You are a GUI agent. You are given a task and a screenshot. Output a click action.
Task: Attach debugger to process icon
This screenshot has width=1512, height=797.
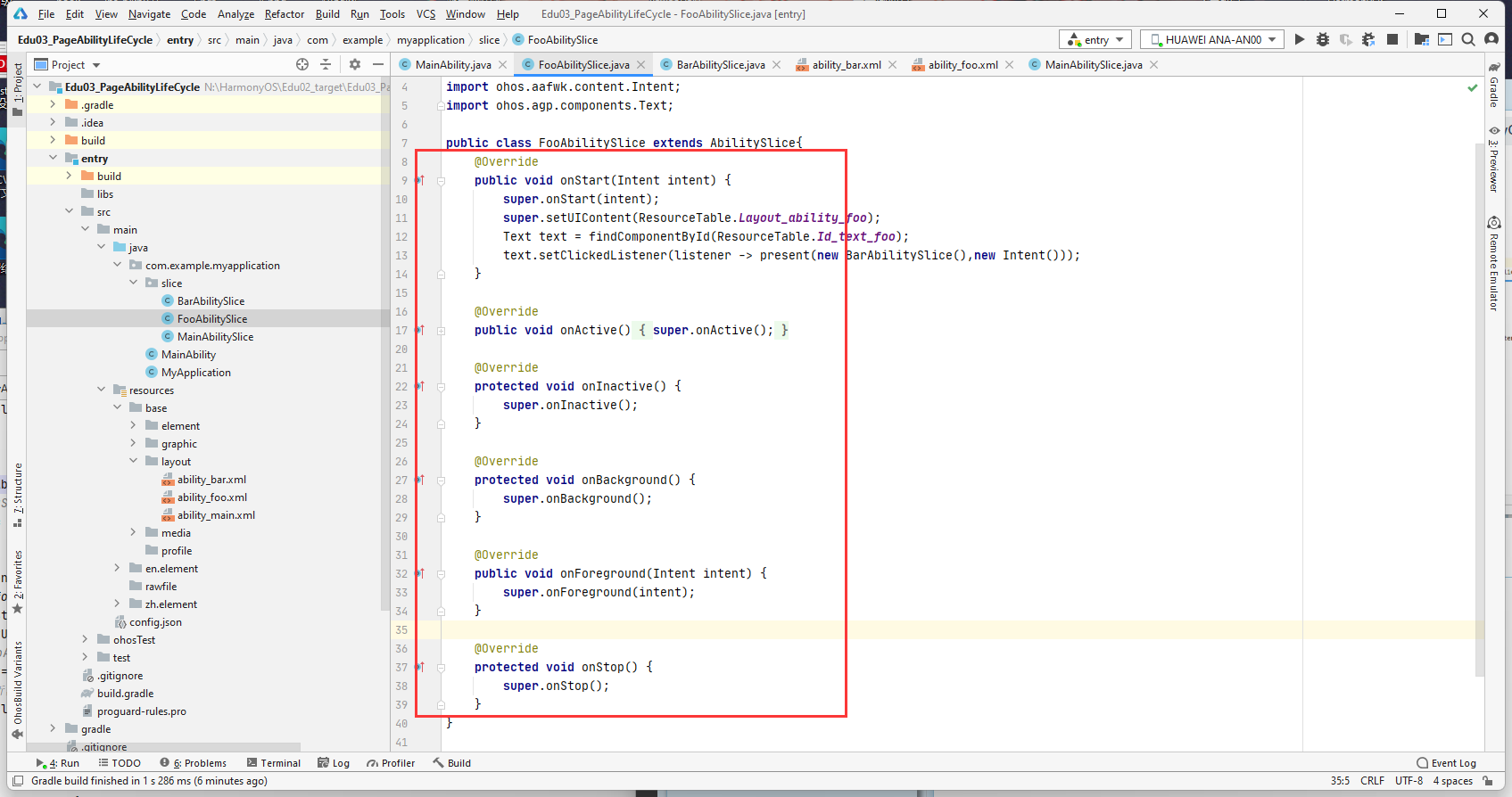click(1368, 39)
